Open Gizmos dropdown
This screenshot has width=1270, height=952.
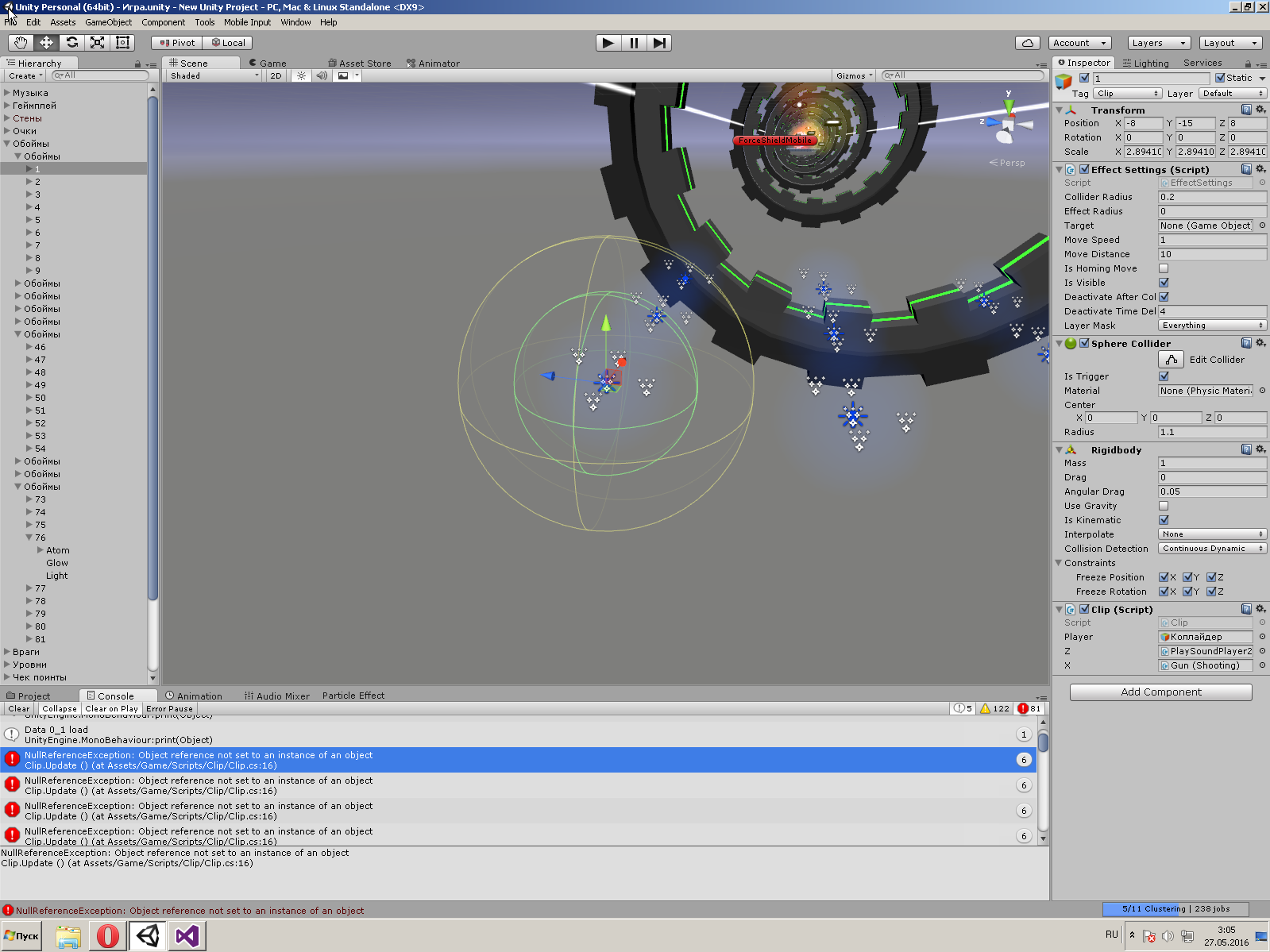point(854,75)
